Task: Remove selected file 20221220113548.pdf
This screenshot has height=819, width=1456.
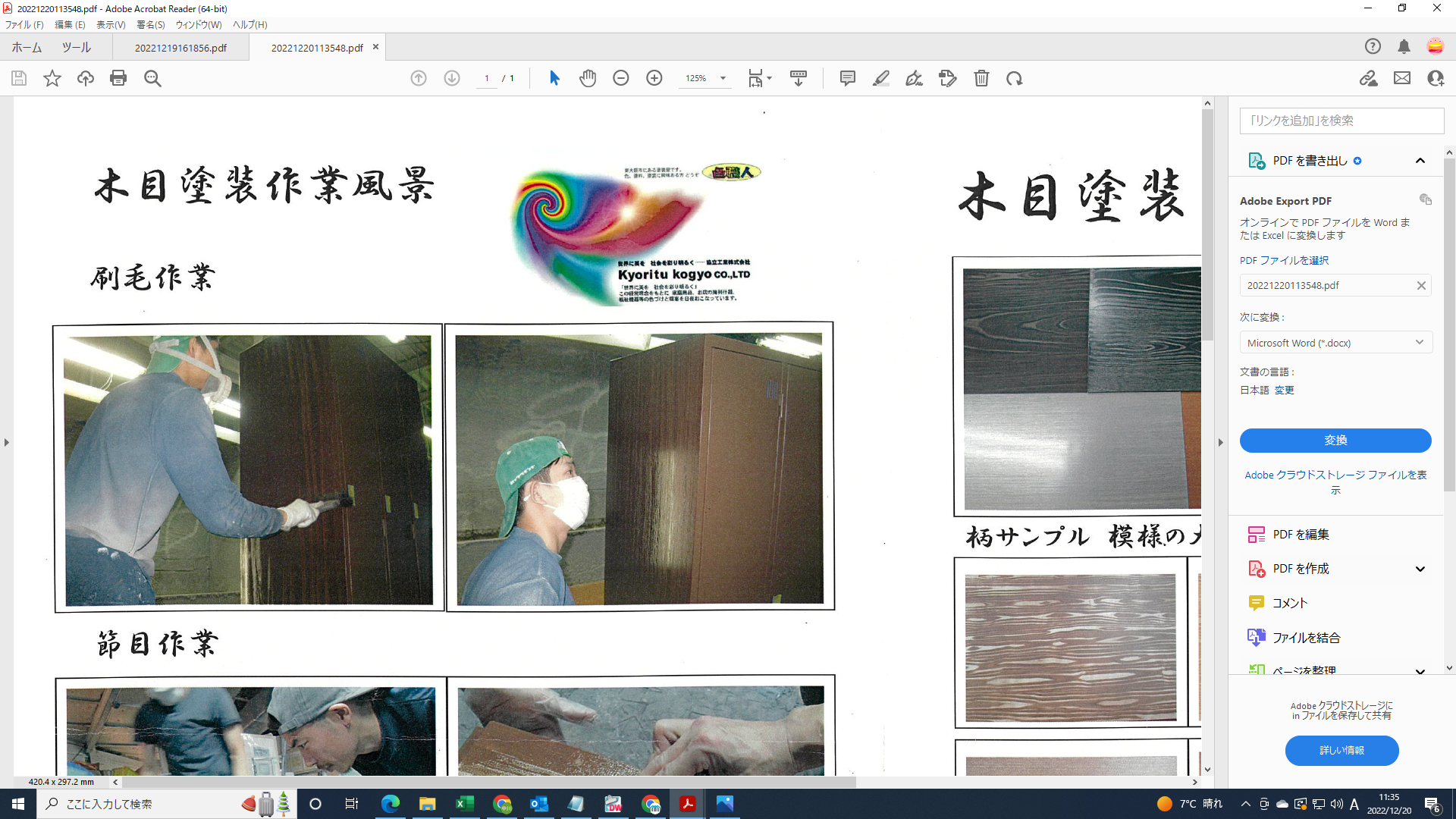Action: pos(1421,286)
